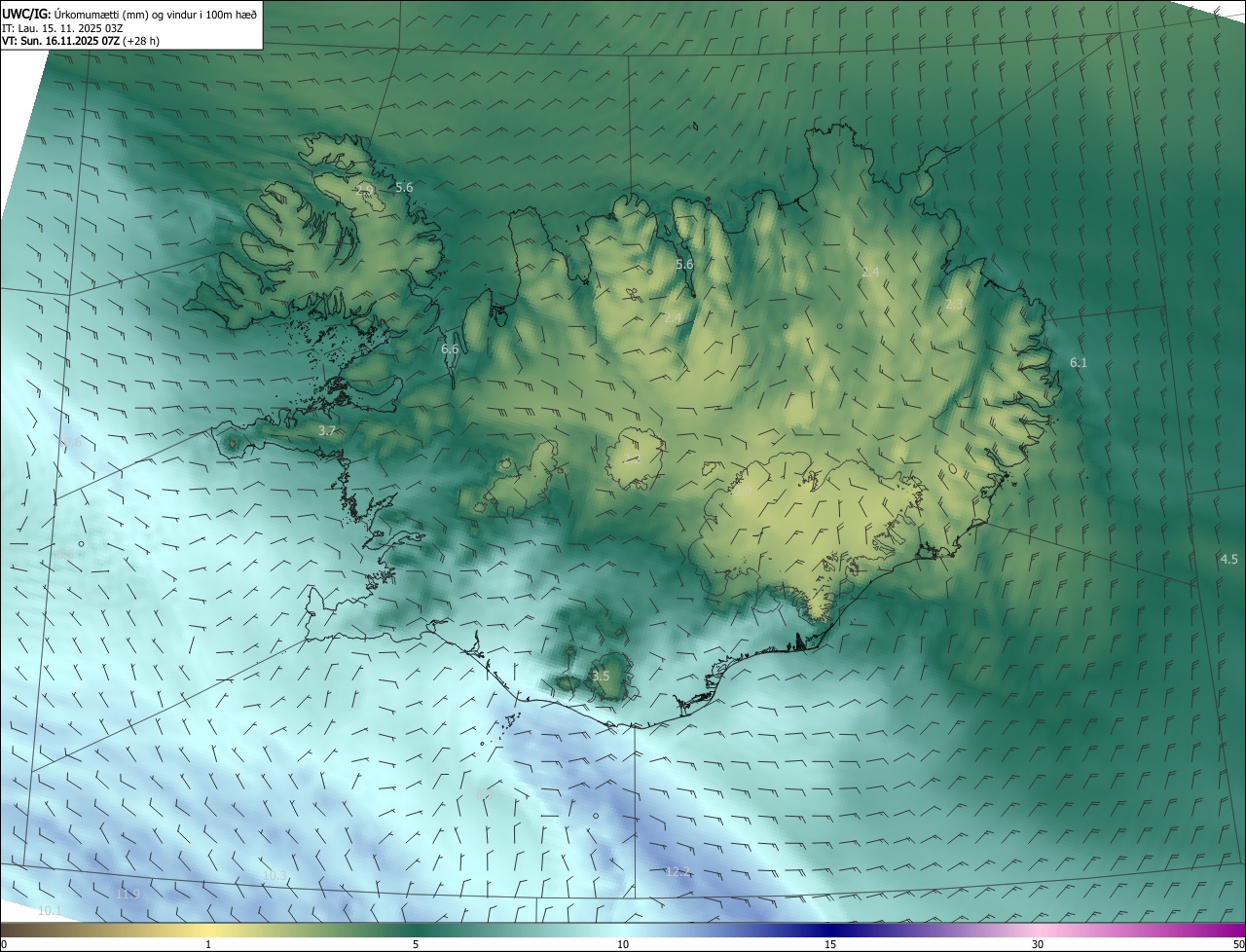The width and height of the screenshot is (1246, 952).
Task: Select the 11.9 value in the bottom-left
Action: click(x=128, y=894)
